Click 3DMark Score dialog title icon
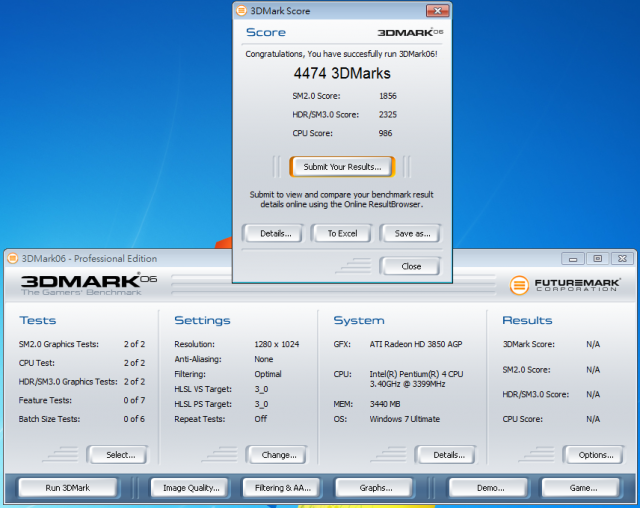 [241, 11]
